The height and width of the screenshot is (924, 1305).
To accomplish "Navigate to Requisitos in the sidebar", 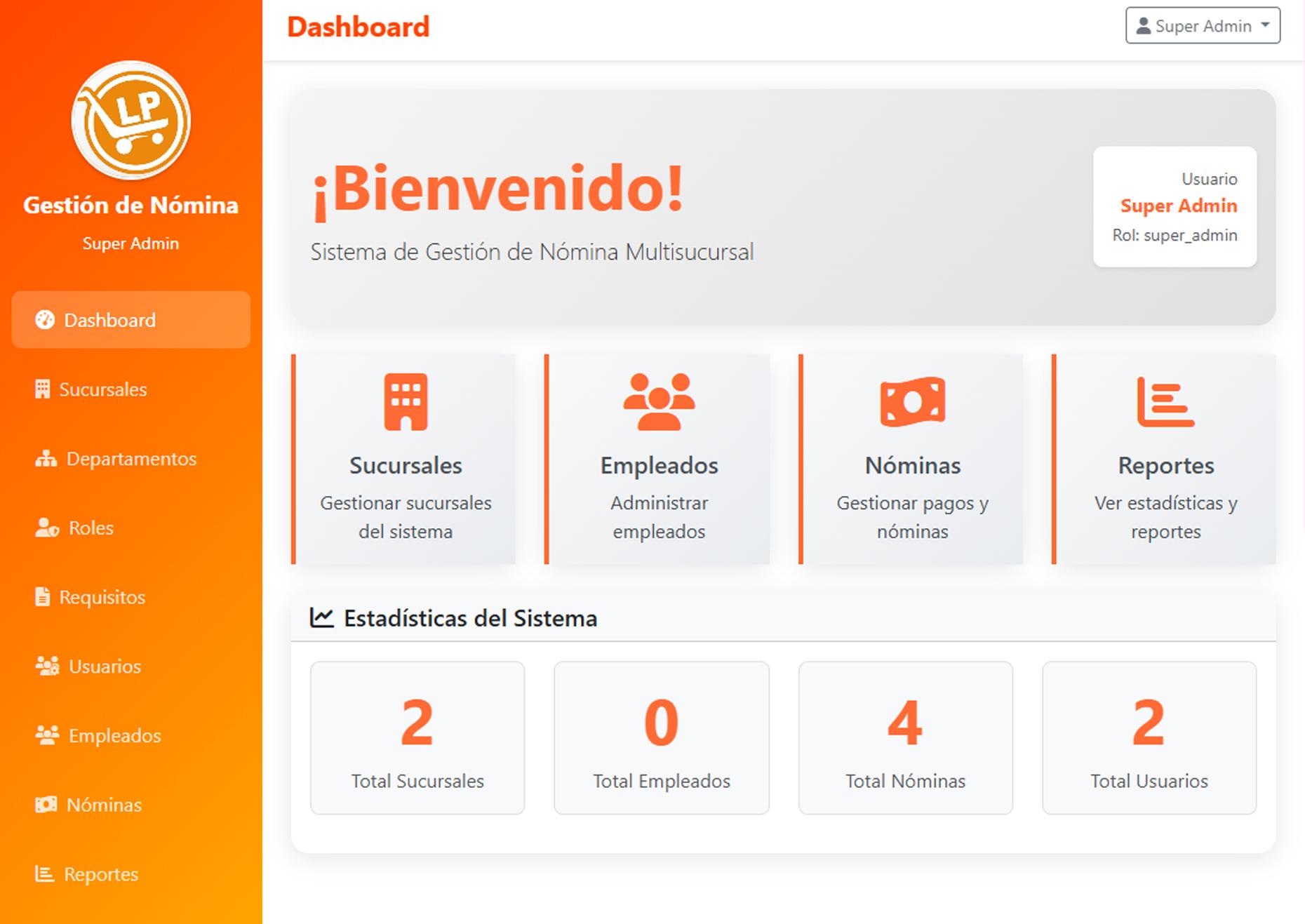I will click(x=131, y=597).
